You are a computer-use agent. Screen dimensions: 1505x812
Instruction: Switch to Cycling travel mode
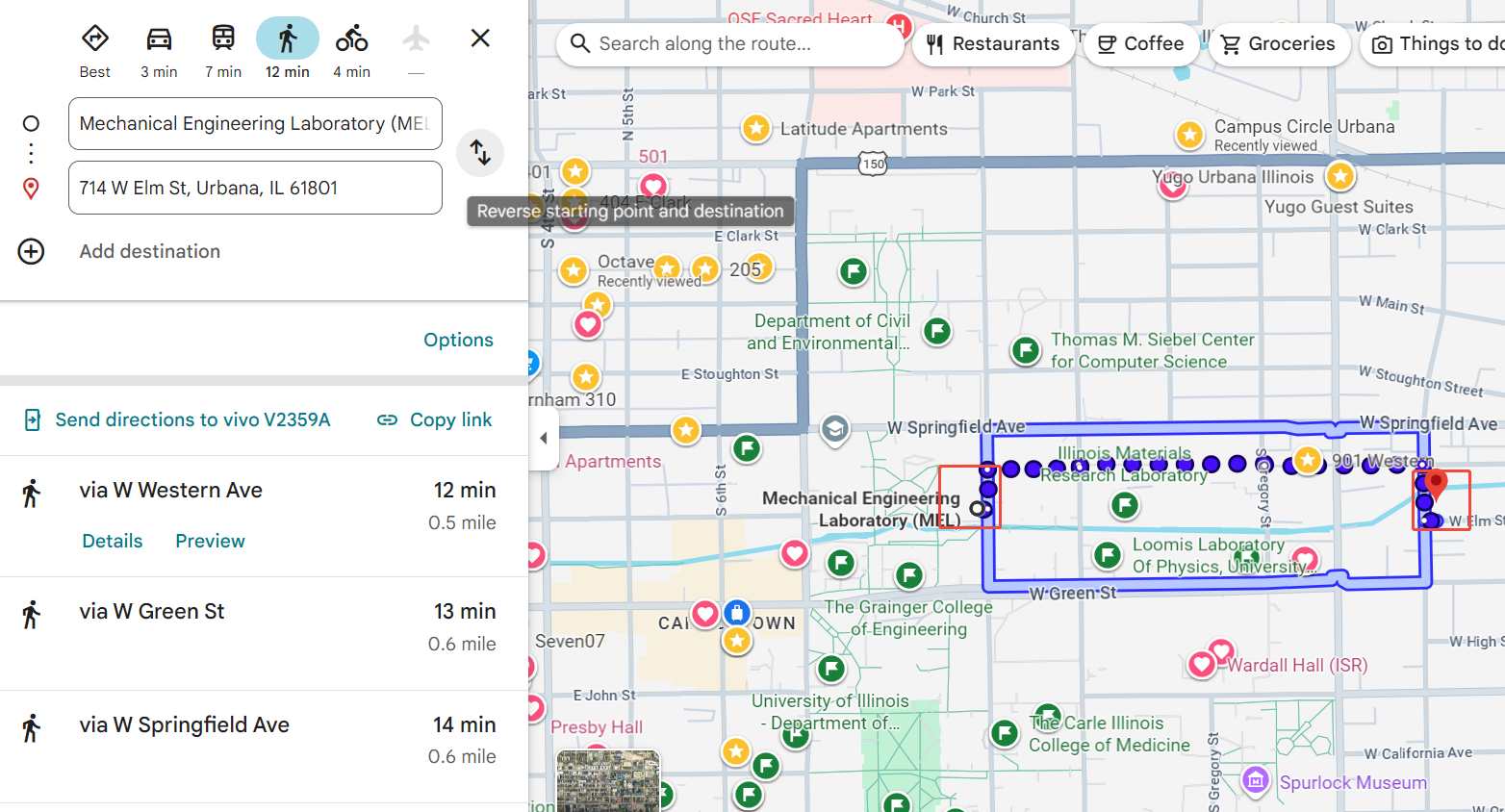[351, 39]
